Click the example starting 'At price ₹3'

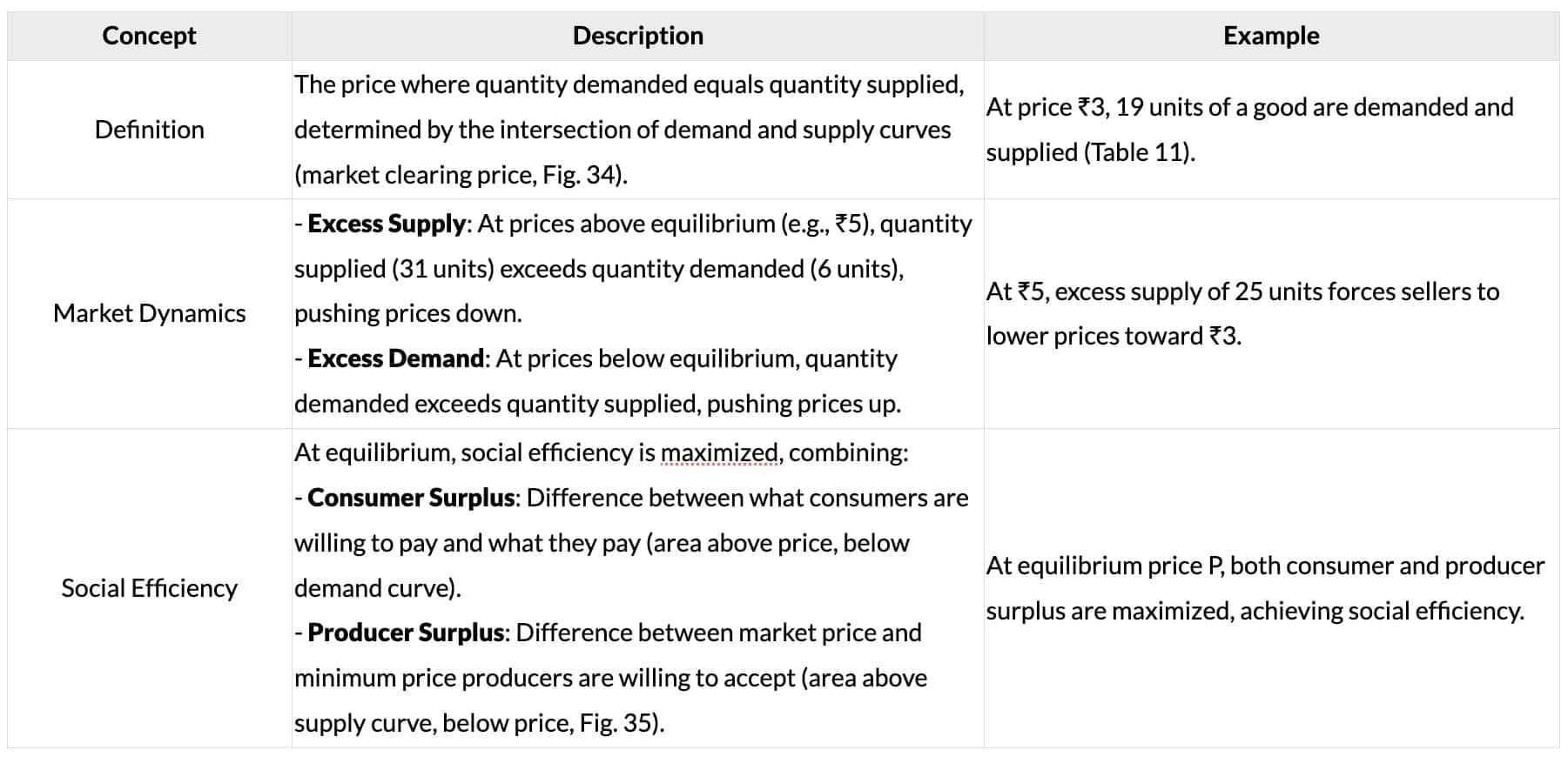(1249, 107)
